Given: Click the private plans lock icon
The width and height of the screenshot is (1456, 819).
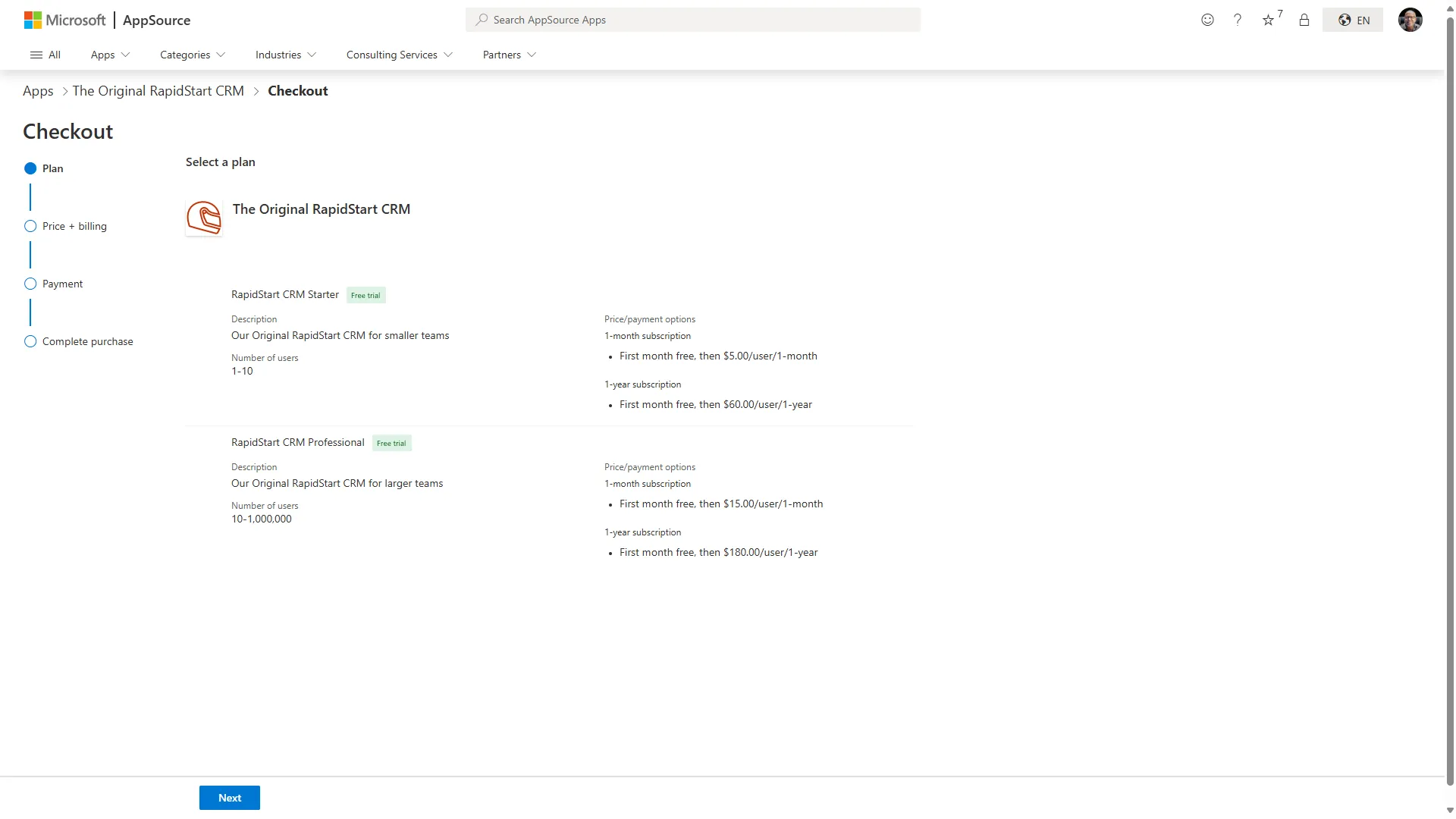Looking at the screenshot, I should pos(1304,20).
